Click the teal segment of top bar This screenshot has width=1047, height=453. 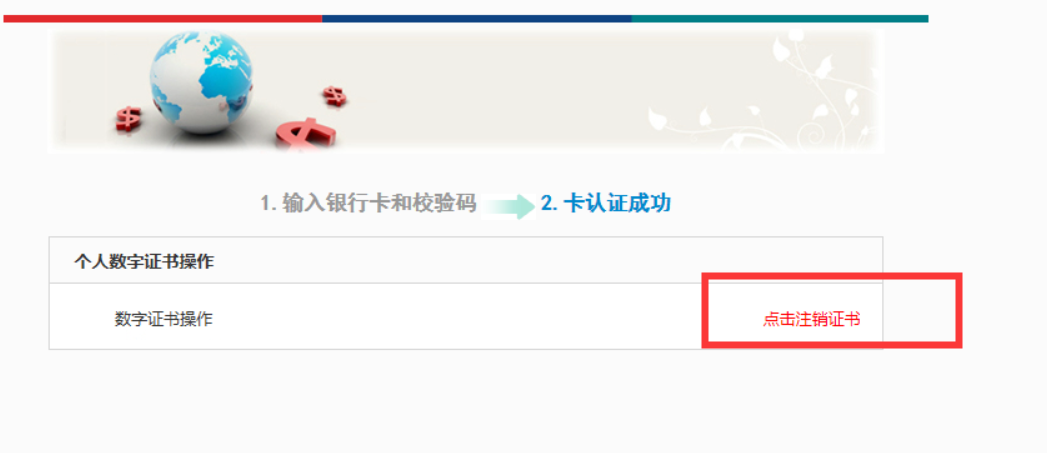click(780, 19)
